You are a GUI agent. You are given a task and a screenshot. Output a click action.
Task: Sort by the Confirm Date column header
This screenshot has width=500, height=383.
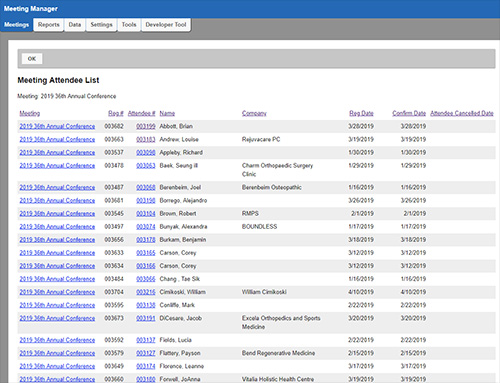pos(409,113)
